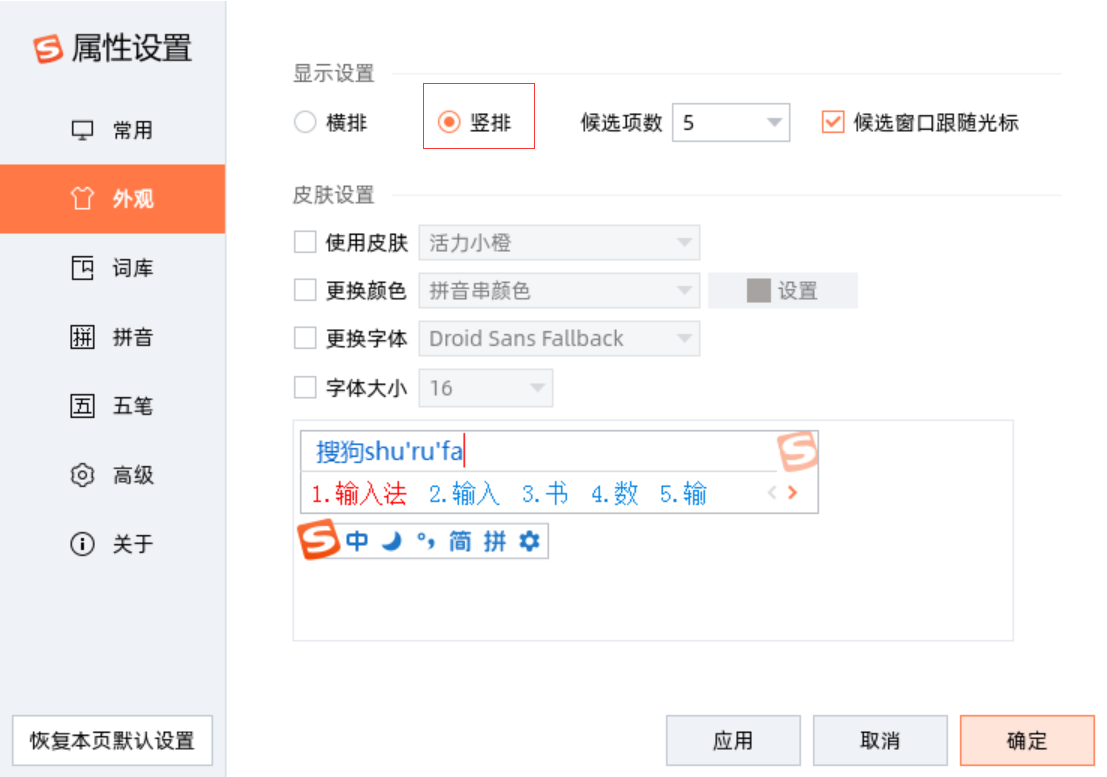Select the 竖排 radio button
Viewport: 1107px width, 777px height.
449,122
